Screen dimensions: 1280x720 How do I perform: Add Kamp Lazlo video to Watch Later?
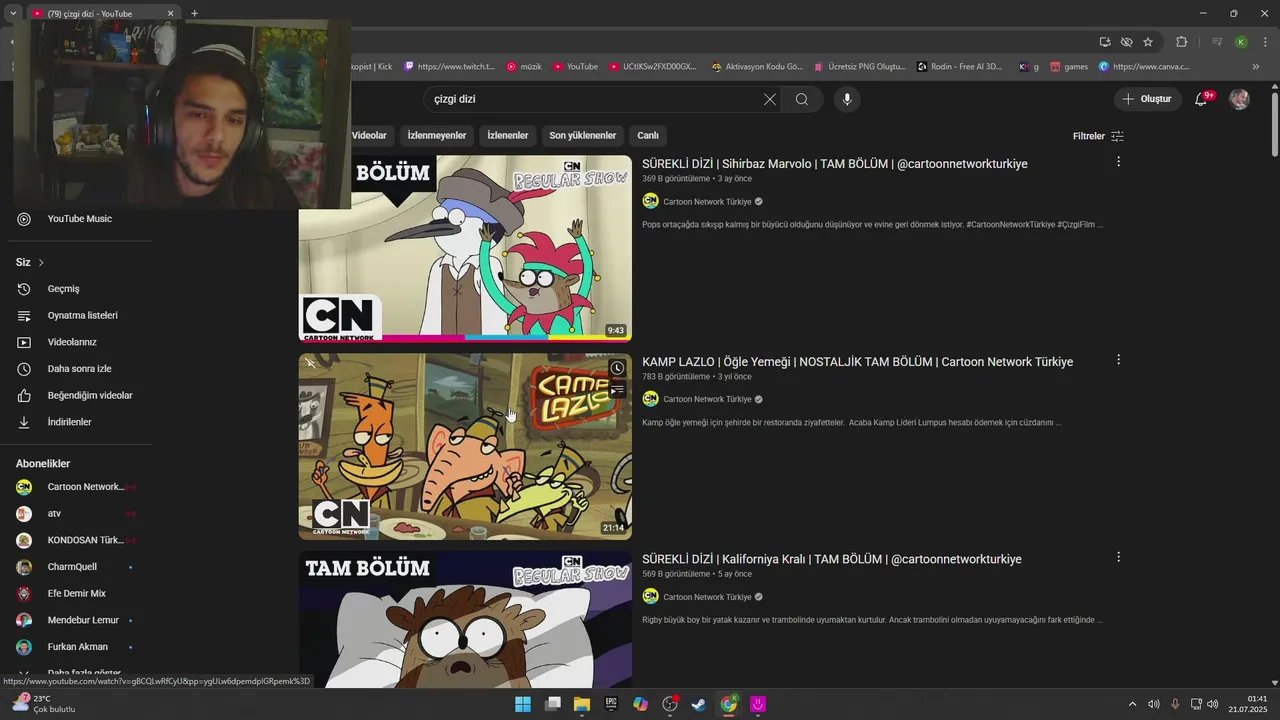pos(617,368)
